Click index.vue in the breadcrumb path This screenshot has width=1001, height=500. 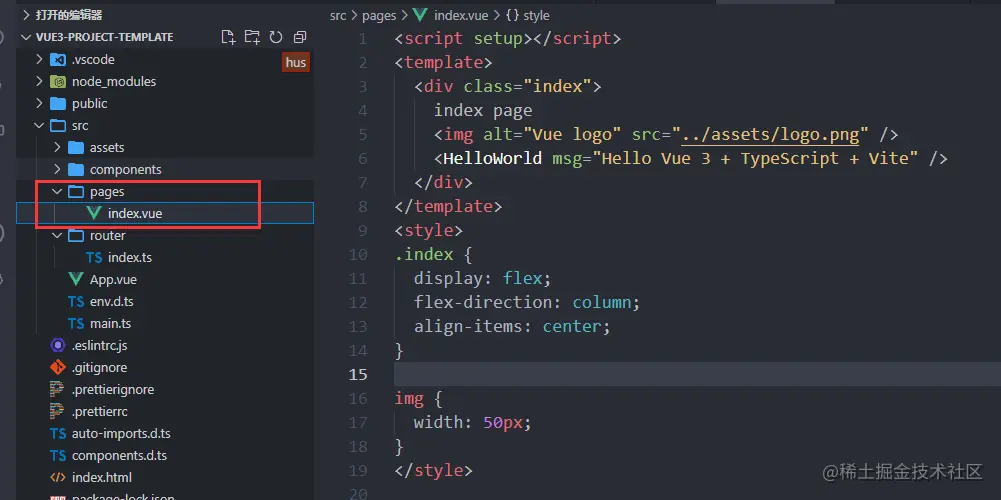click(462, 15)
